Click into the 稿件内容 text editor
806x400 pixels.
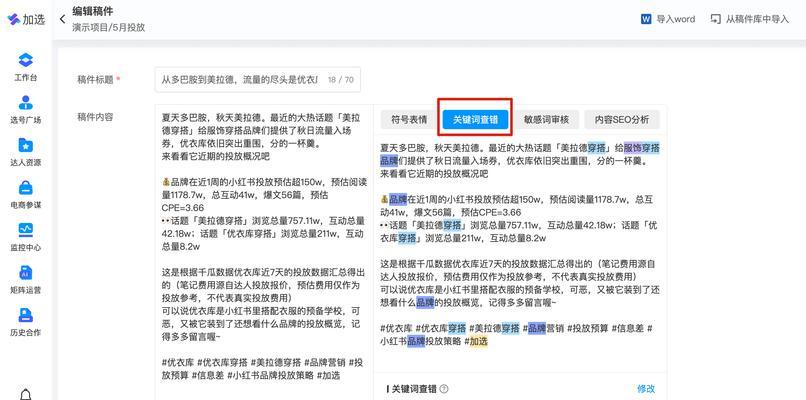click(264, 252)
